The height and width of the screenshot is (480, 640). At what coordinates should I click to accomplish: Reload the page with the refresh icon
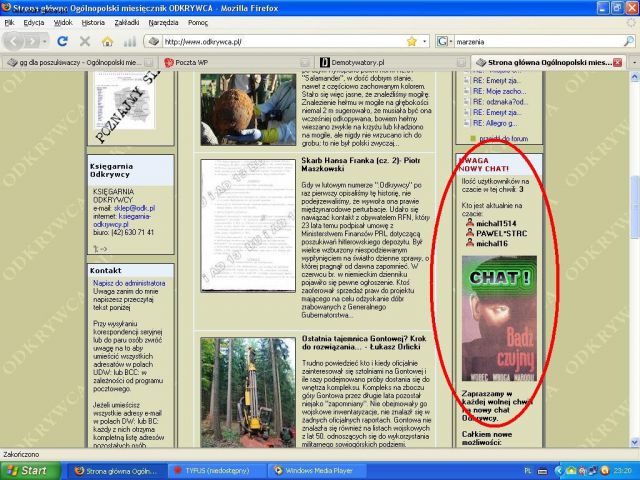point(62,41)
